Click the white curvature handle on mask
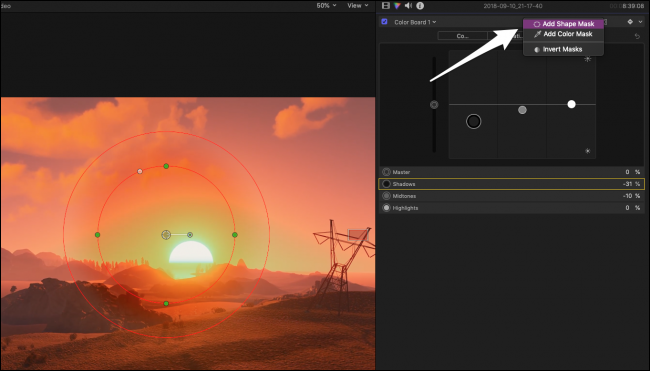Image resolution: width=650 pixels, height=371 pixels. (x=140, y=171)
